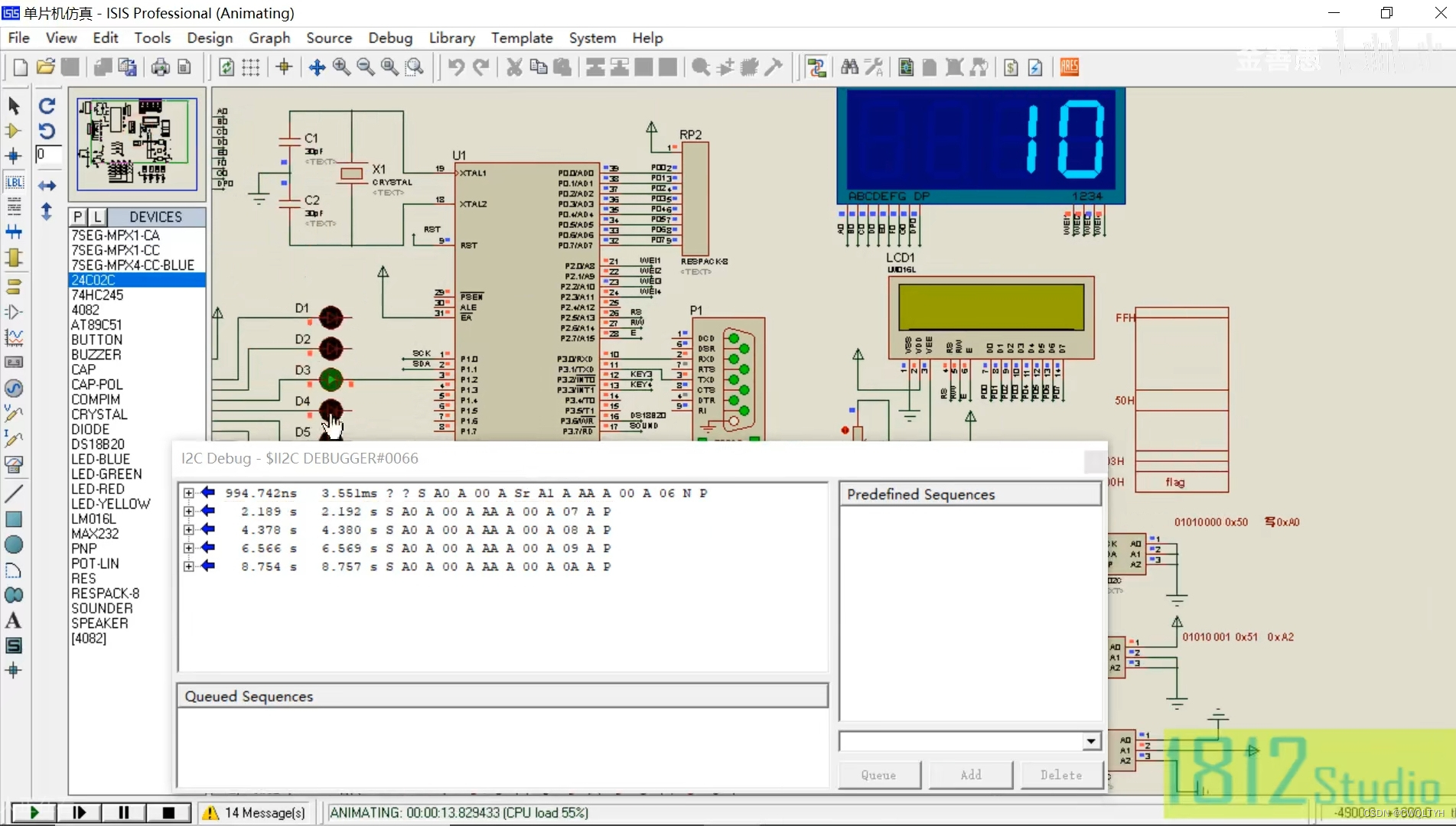Click the Add button
The image size is (1456, 826).
pos(971,775)
